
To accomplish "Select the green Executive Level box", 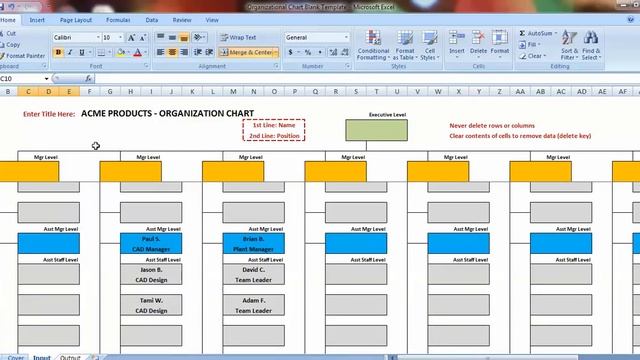I will 376,130.
